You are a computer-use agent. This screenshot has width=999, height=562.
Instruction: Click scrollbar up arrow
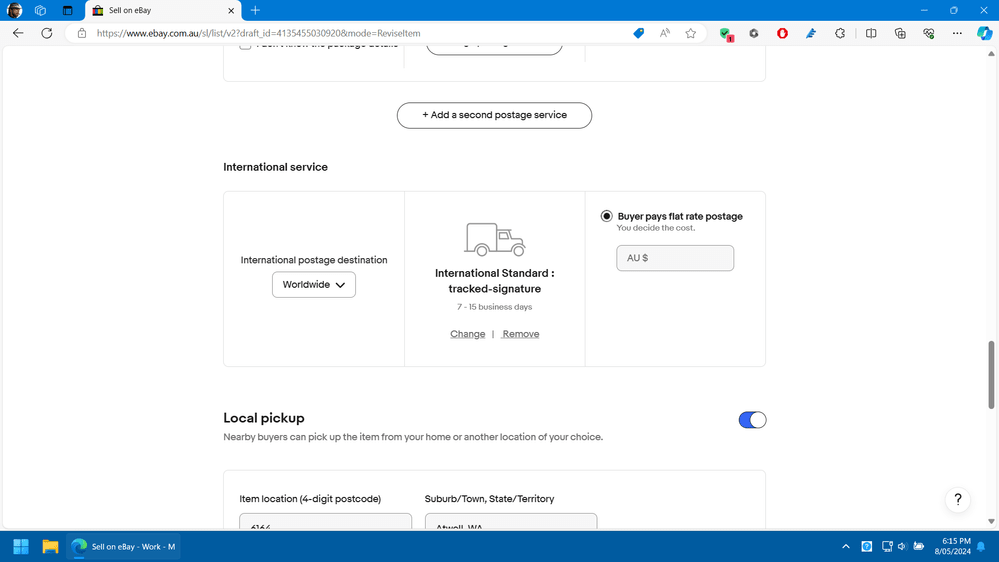click(x=991, y=54)
